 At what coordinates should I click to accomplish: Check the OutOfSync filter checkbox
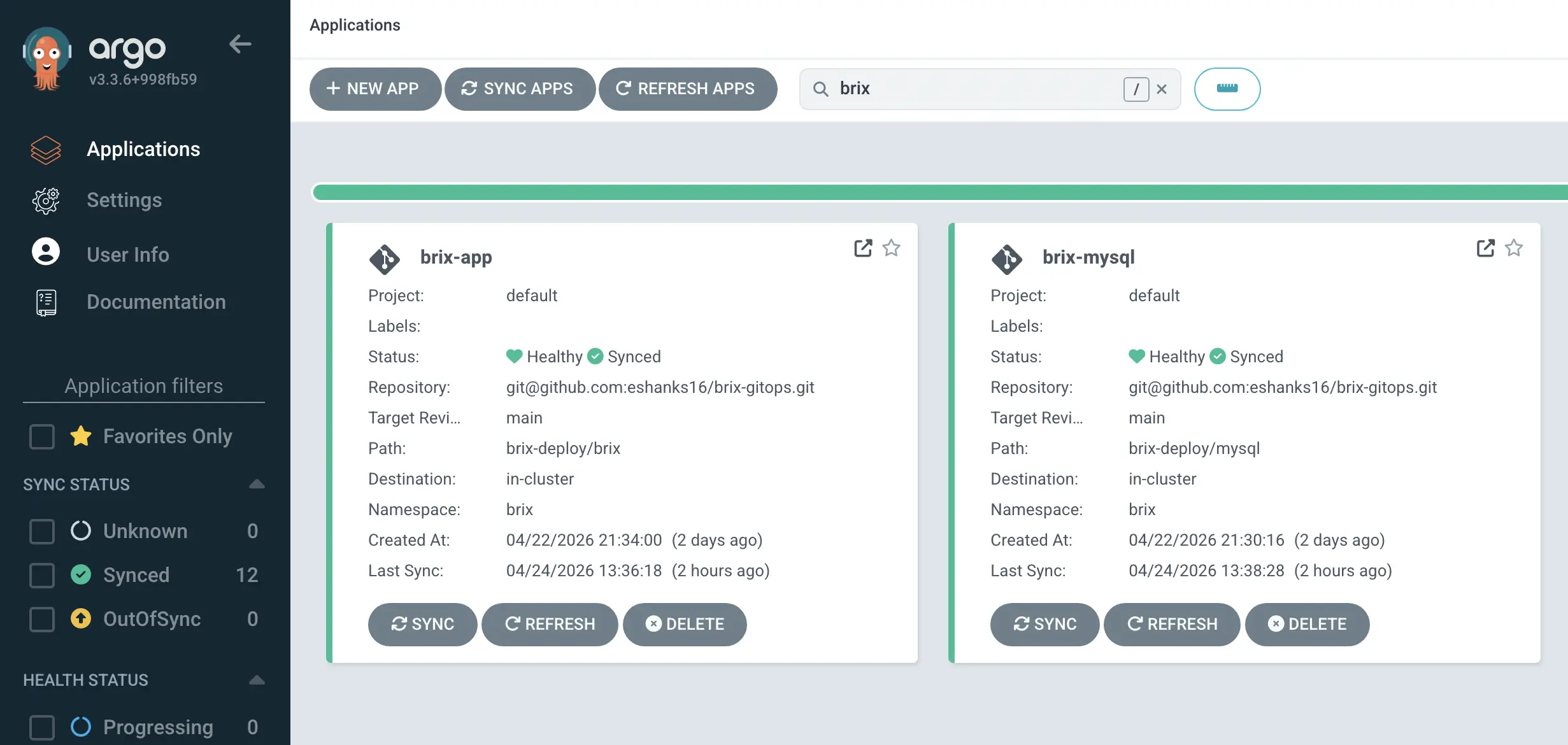coord(41,619)
